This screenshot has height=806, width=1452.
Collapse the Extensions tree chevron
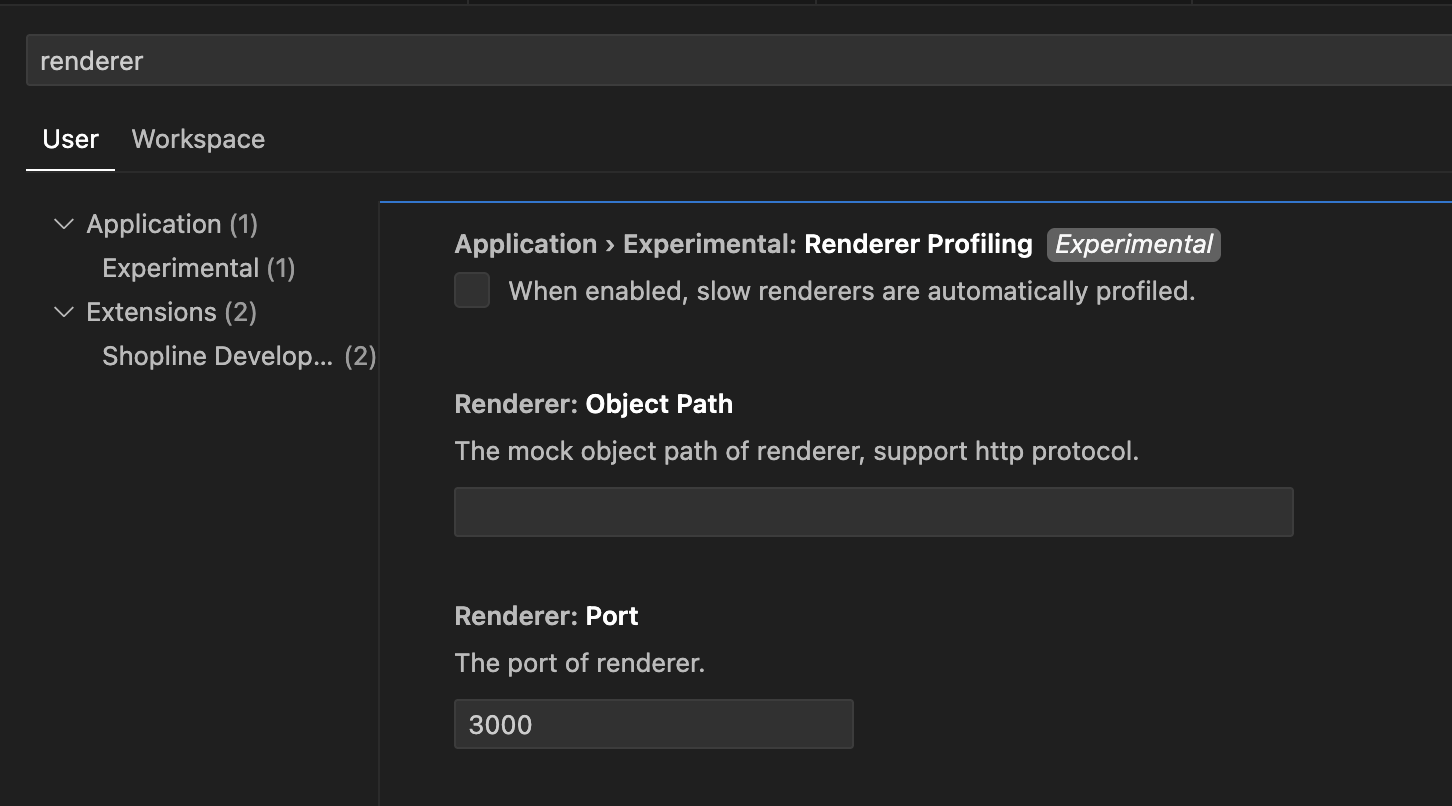[64, 312]
